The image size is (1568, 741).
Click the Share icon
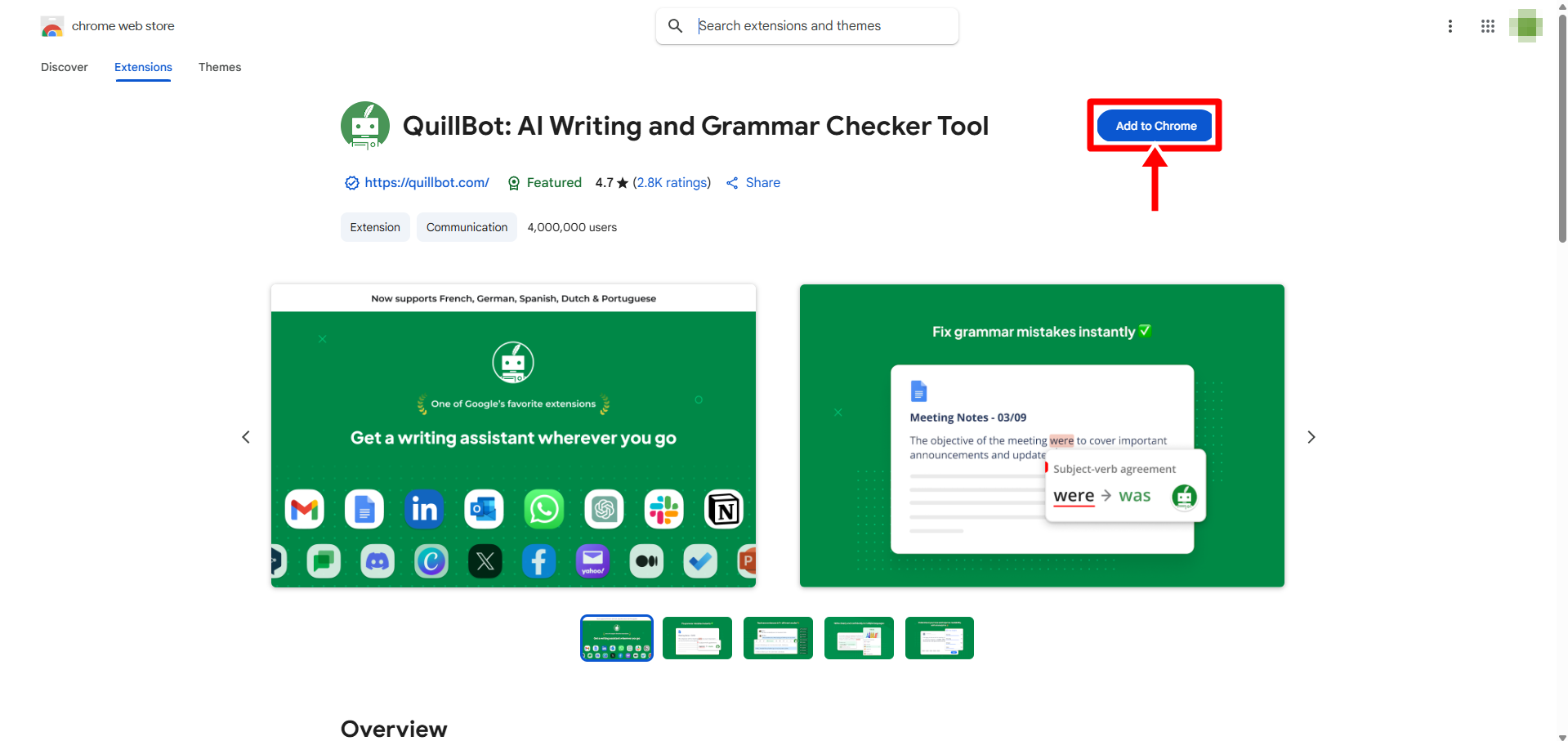tap(732, 183)
